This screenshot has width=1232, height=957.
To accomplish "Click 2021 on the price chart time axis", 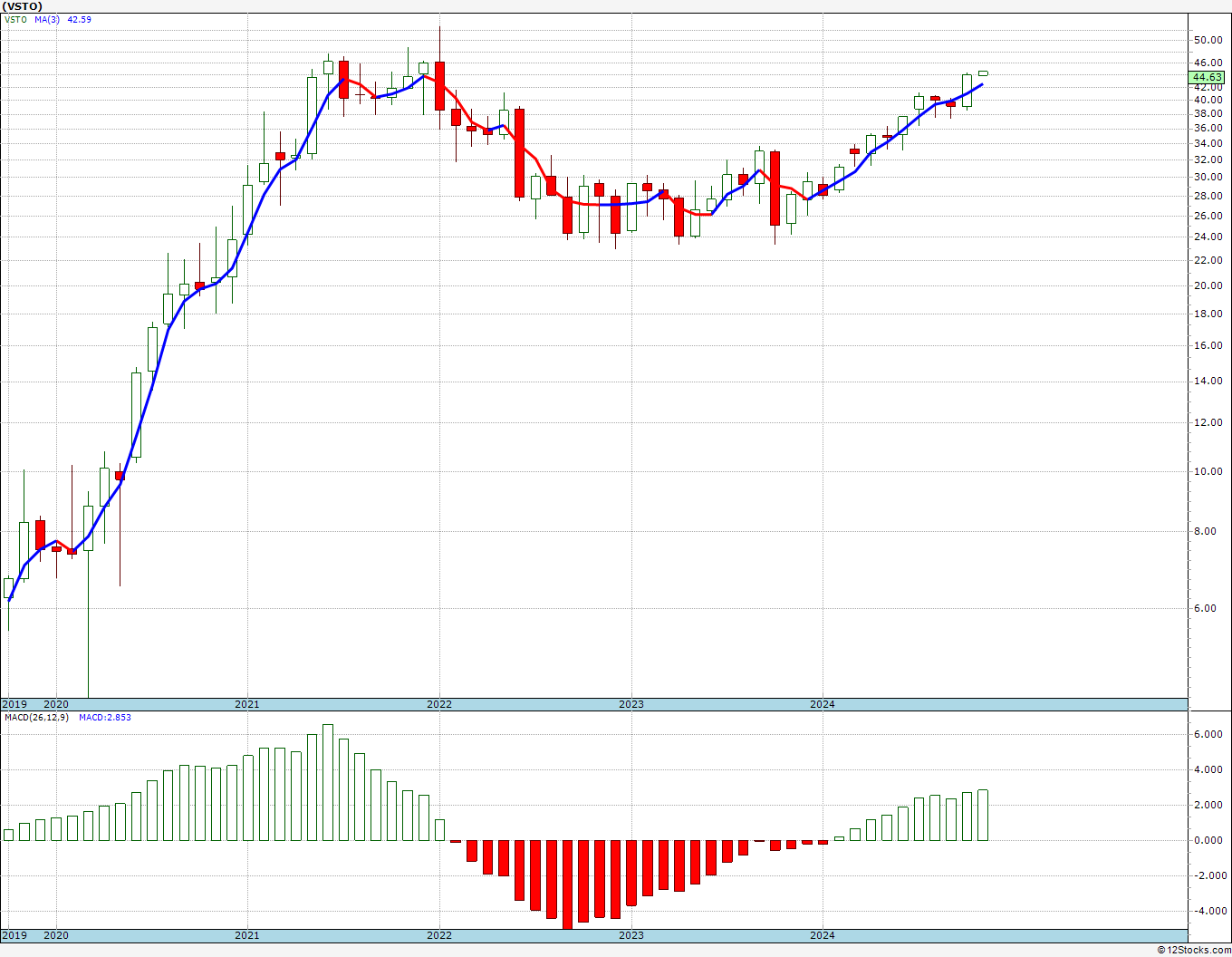I will 247,704.
